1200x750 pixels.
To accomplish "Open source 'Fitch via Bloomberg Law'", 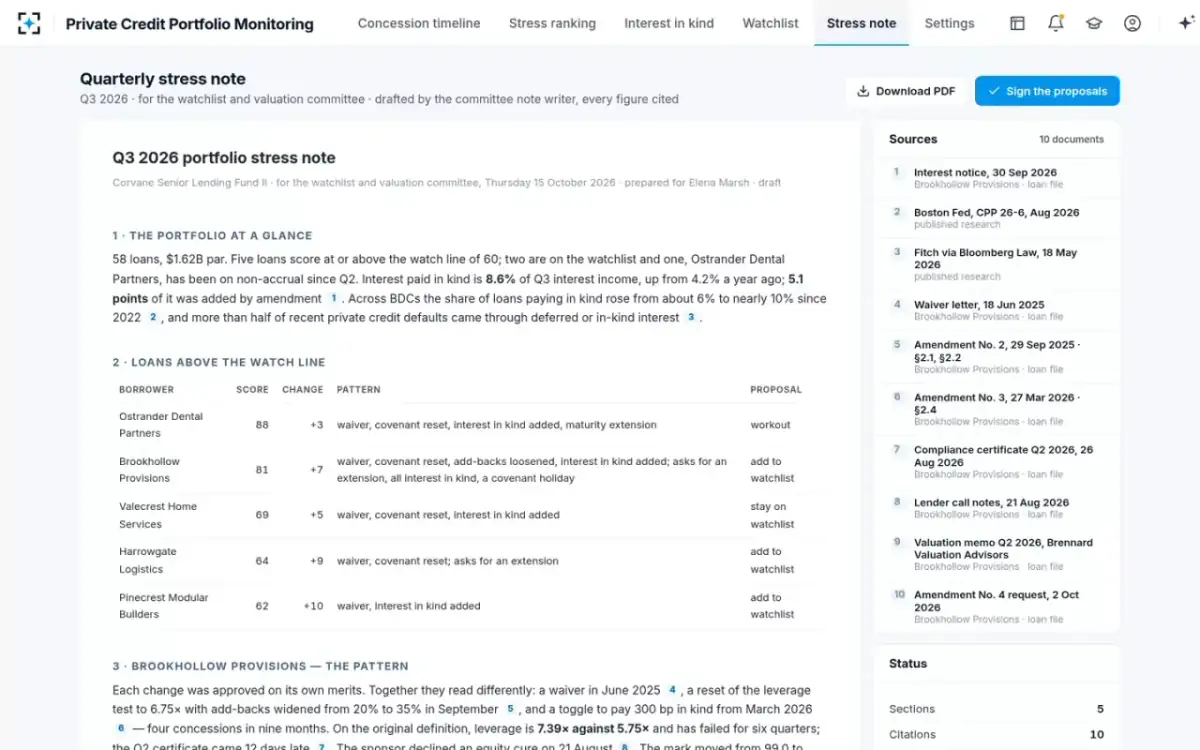I will [996, 264].
